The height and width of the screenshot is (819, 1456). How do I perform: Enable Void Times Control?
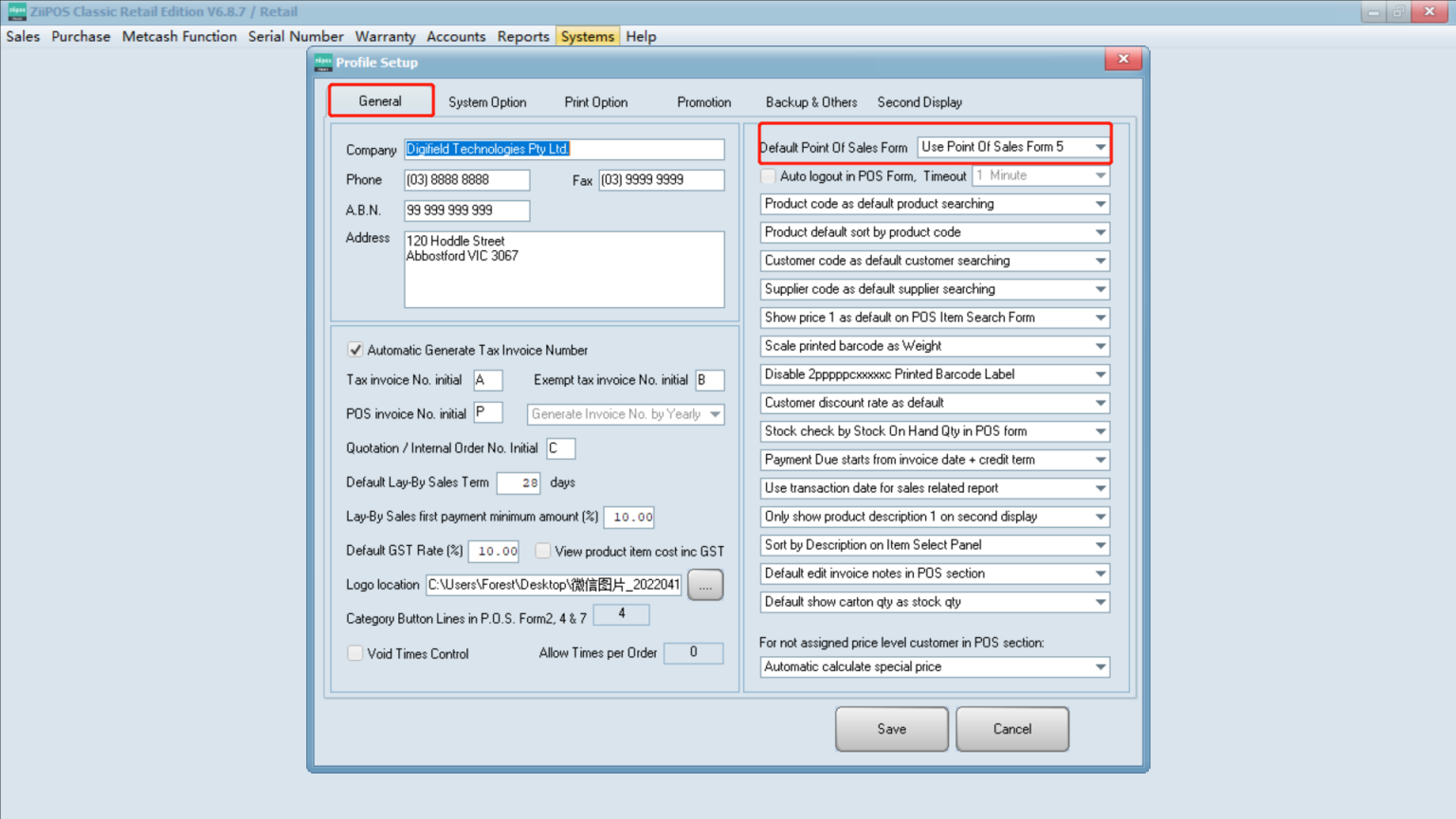click(355, 653)
